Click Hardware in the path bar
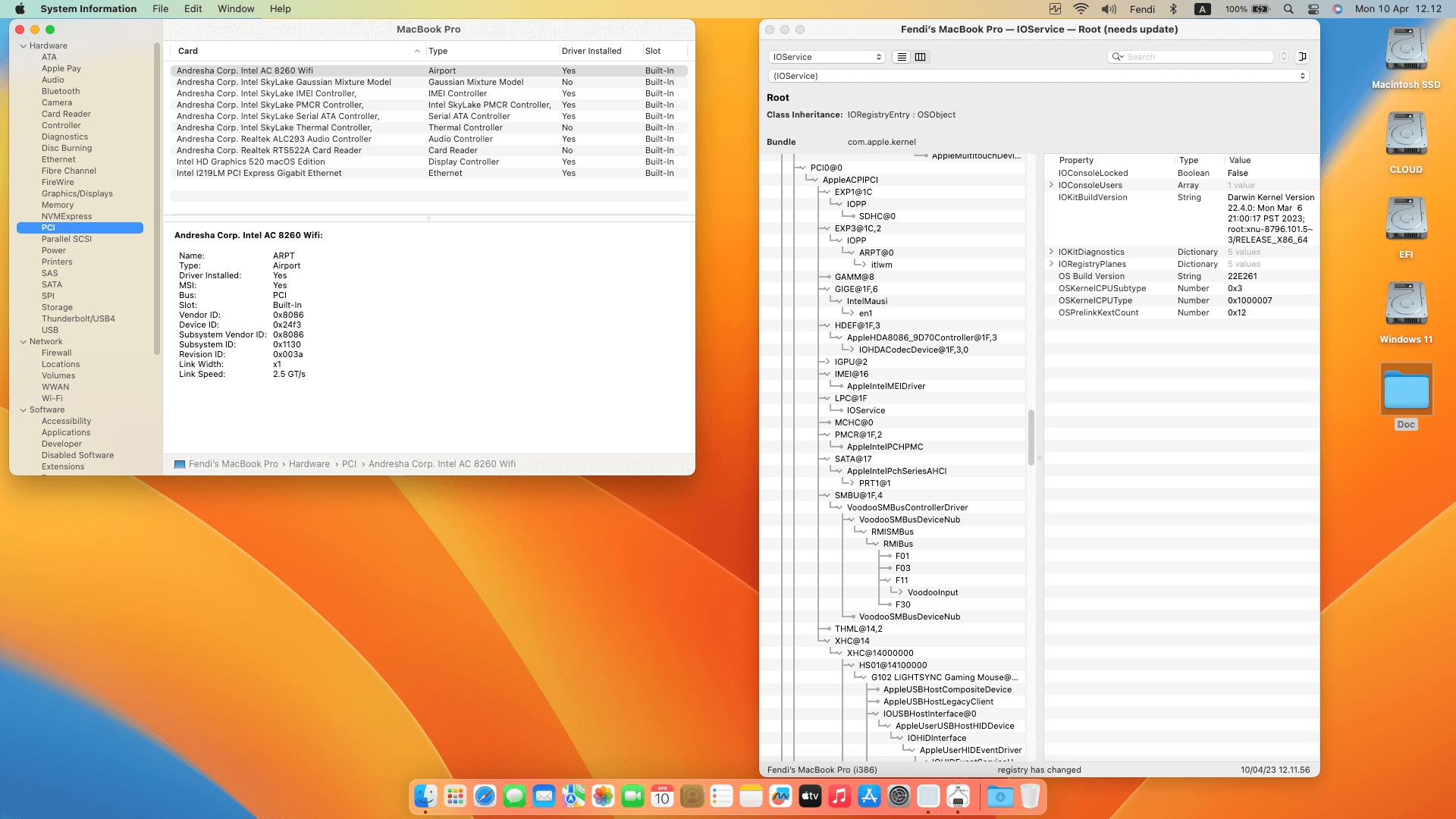1456x819 pixels. tap(309, 464)
